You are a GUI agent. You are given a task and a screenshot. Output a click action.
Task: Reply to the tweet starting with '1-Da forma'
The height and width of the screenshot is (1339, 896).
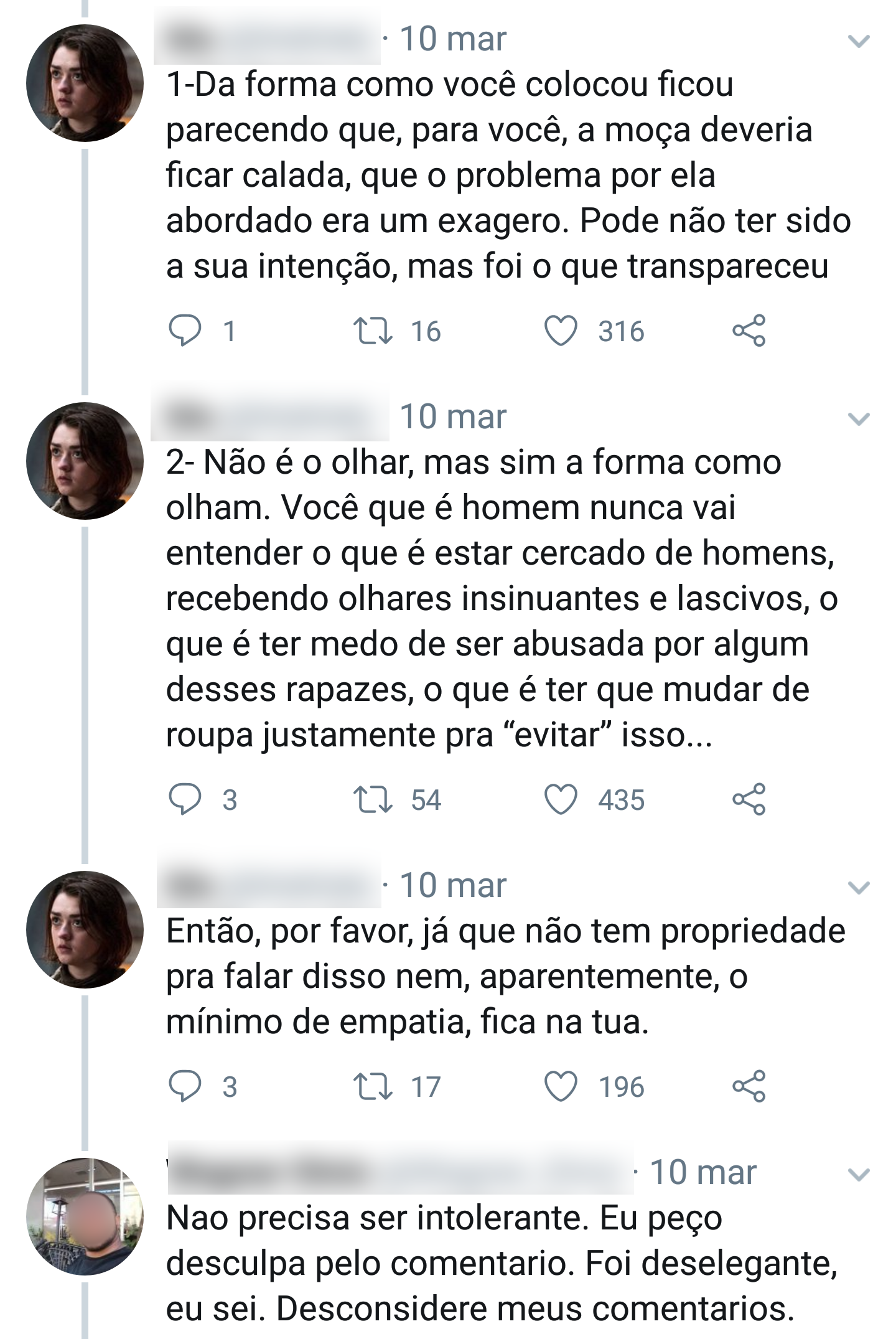point(185,331)
